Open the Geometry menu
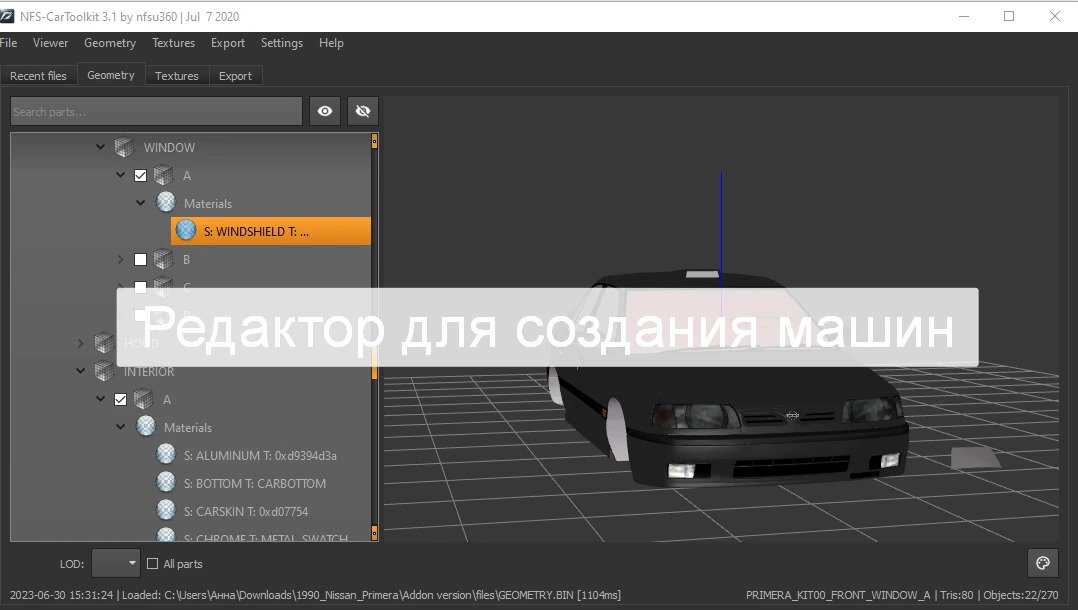This screenshot has height=610, width=1078. [110, 43]
